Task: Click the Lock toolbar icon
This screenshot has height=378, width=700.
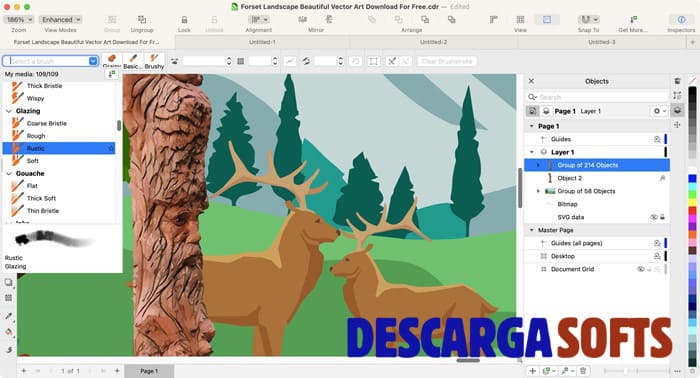Action: pos(184,20)
